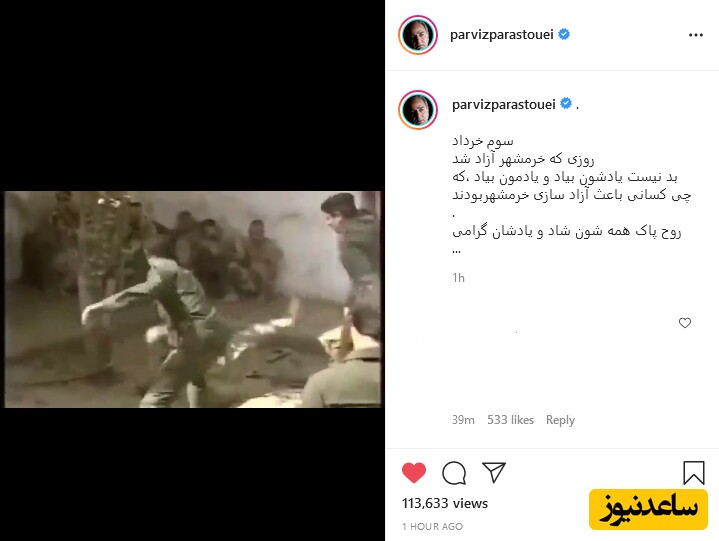Click Reply under the comment
719x541 pixels.
560,420
